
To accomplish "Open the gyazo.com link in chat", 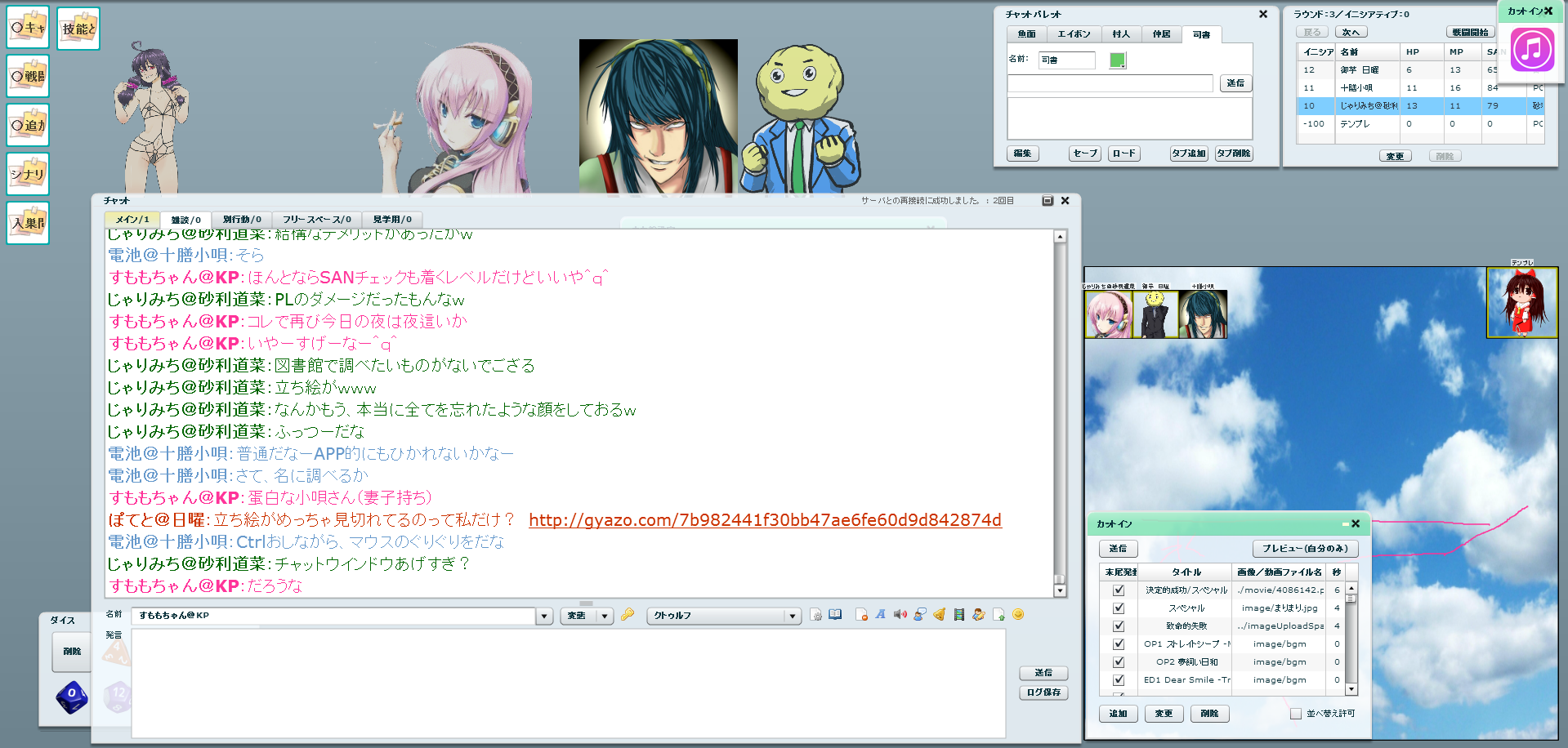I will tap(765, 520).
